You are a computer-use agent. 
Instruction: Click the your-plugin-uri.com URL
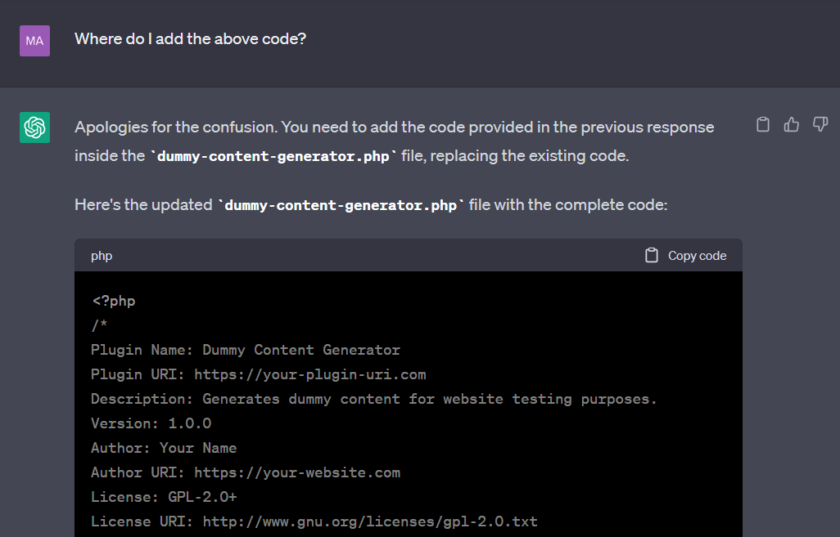point(310,375)
